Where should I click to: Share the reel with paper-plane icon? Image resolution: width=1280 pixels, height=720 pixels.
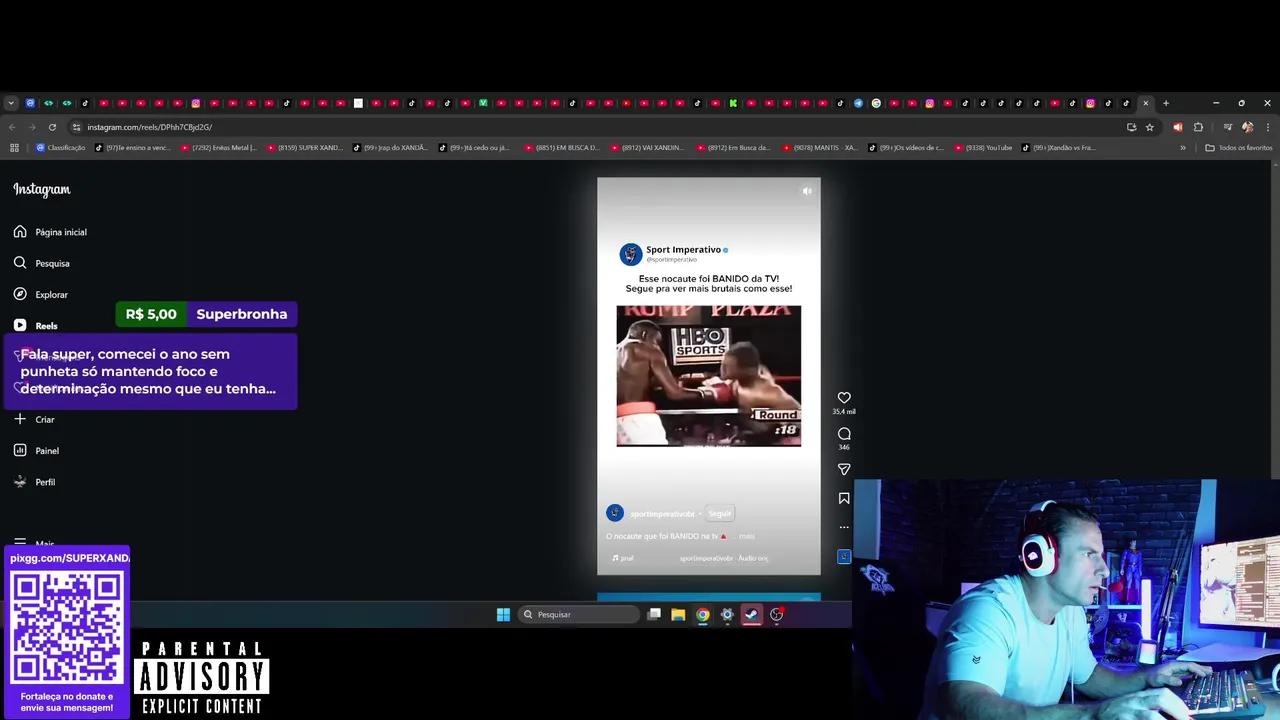pyautogui.click(x=844, y=469)
